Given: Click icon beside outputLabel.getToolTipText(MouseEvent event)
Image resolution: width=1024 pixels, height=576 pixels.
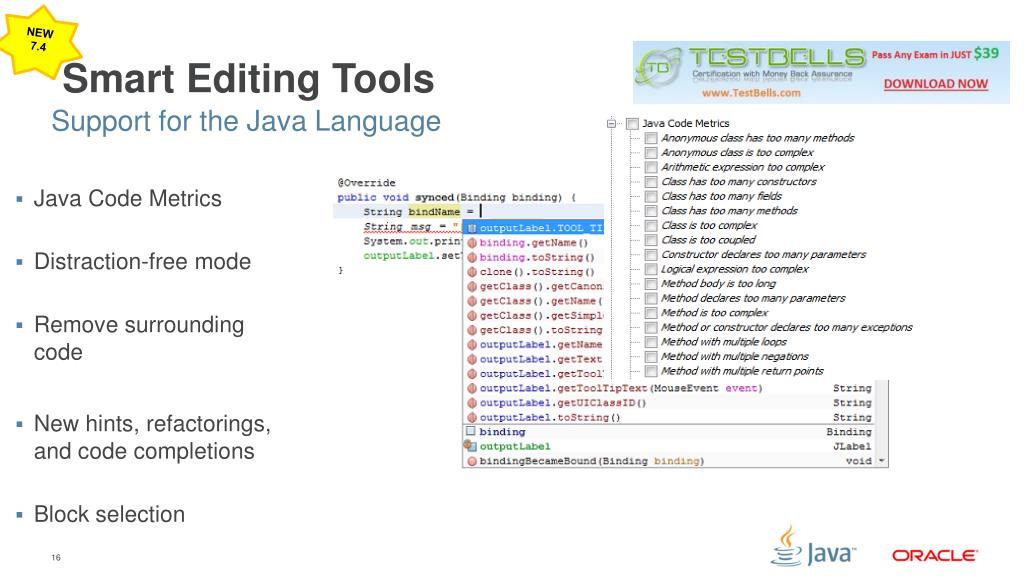Looking at the screenshot, I should (x=472, y=388).
